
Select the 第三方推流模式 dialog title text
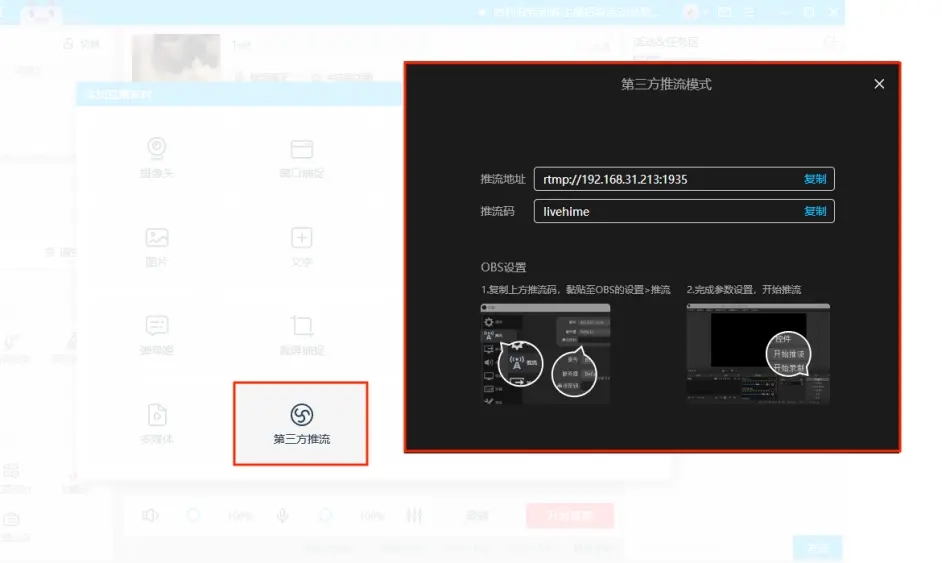666,84
